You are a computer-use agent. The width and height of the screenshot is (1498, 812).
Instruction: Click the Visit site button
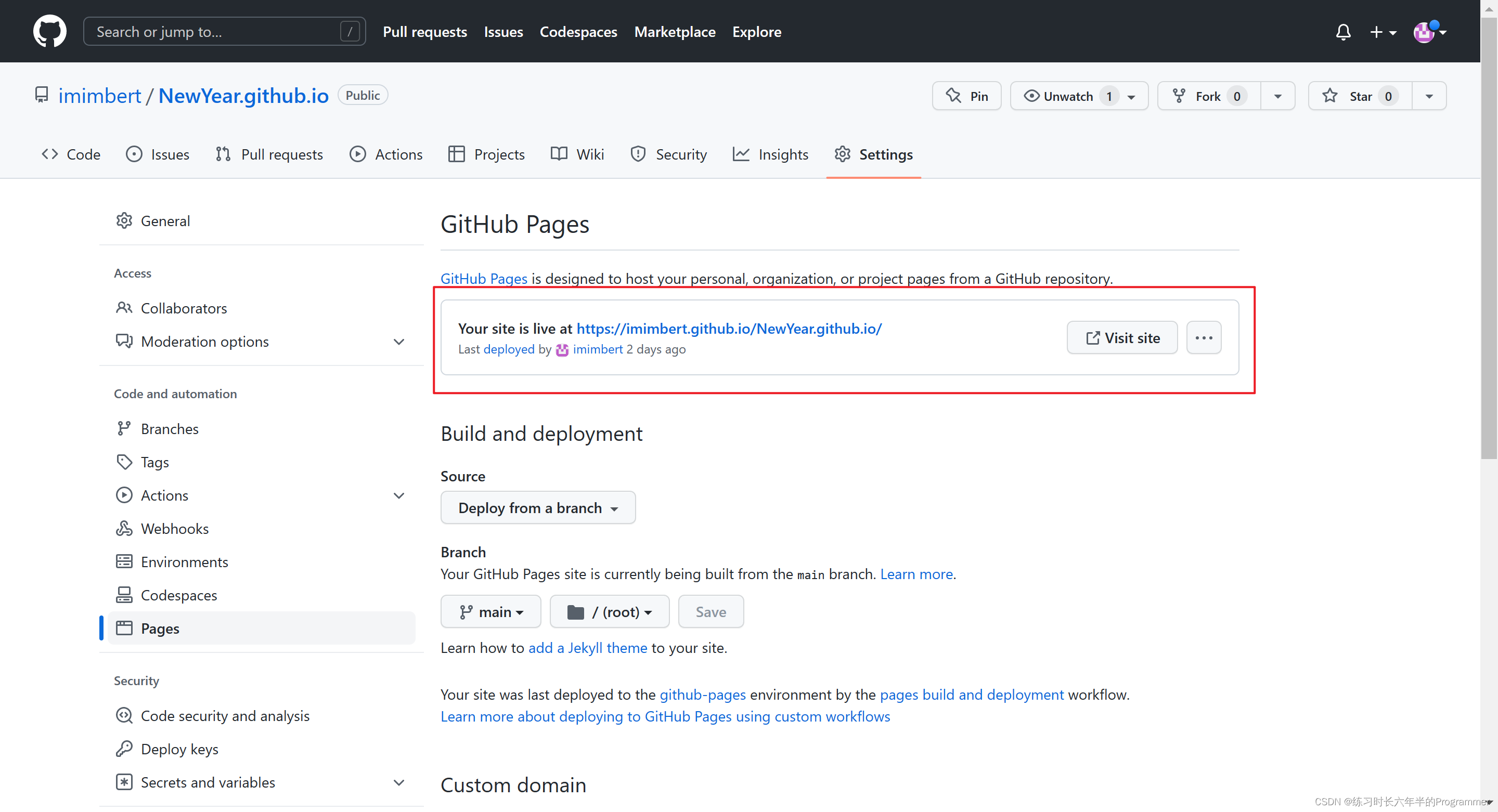coord(1122,338)
